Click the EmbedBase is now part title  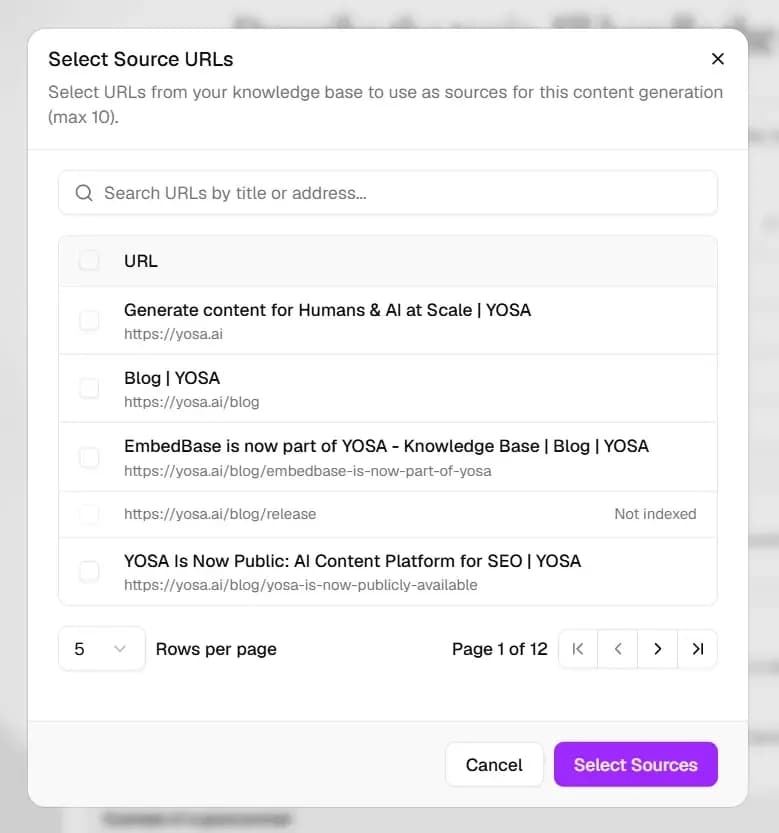point(386,446)
